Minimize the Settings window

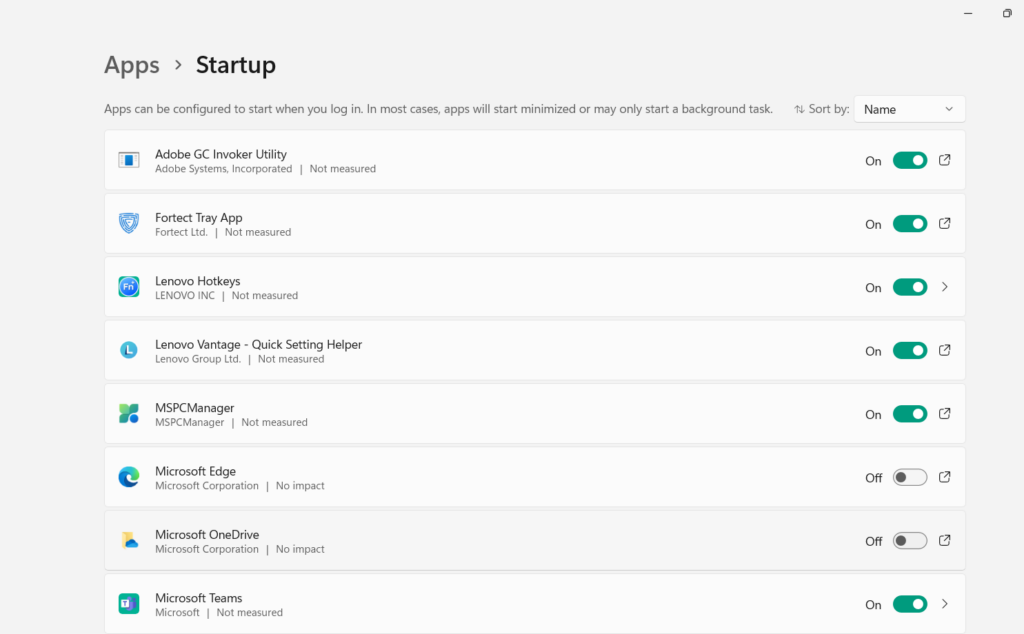coord(968,13)
